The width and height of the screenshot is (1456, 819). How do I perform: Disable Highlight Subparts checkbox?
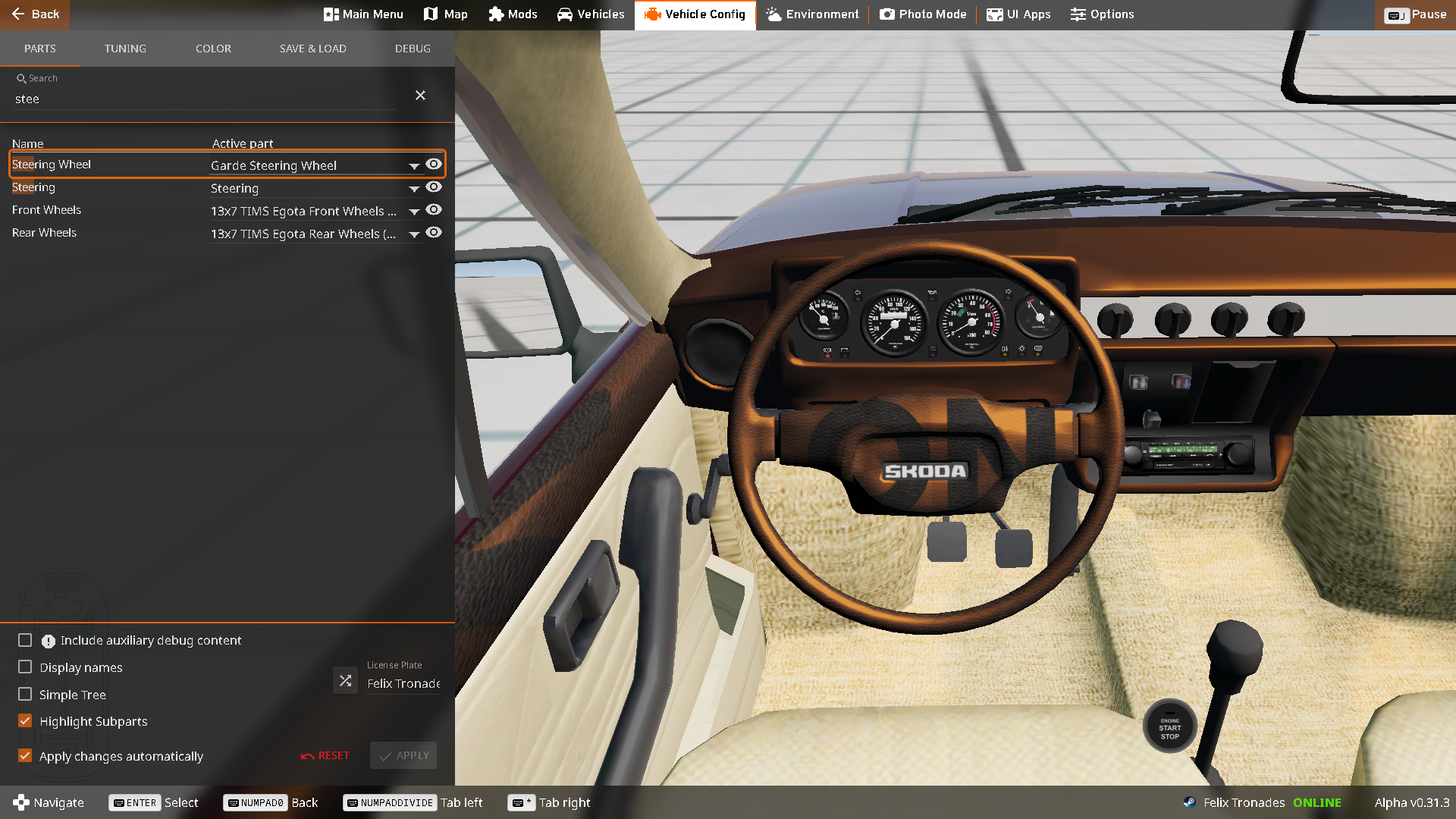[x=25, y=720]
